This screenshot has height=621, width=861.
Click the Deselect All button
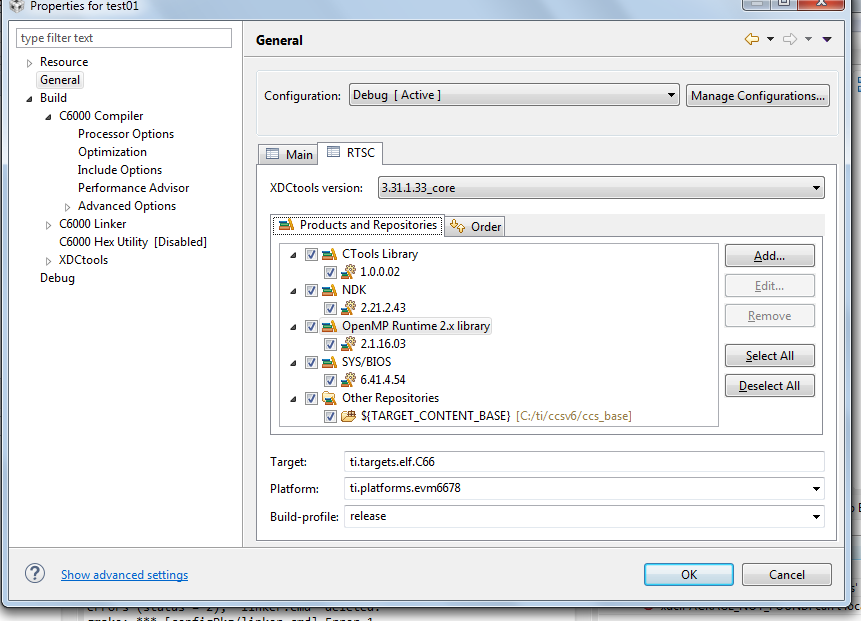click(x=769, y=386)
